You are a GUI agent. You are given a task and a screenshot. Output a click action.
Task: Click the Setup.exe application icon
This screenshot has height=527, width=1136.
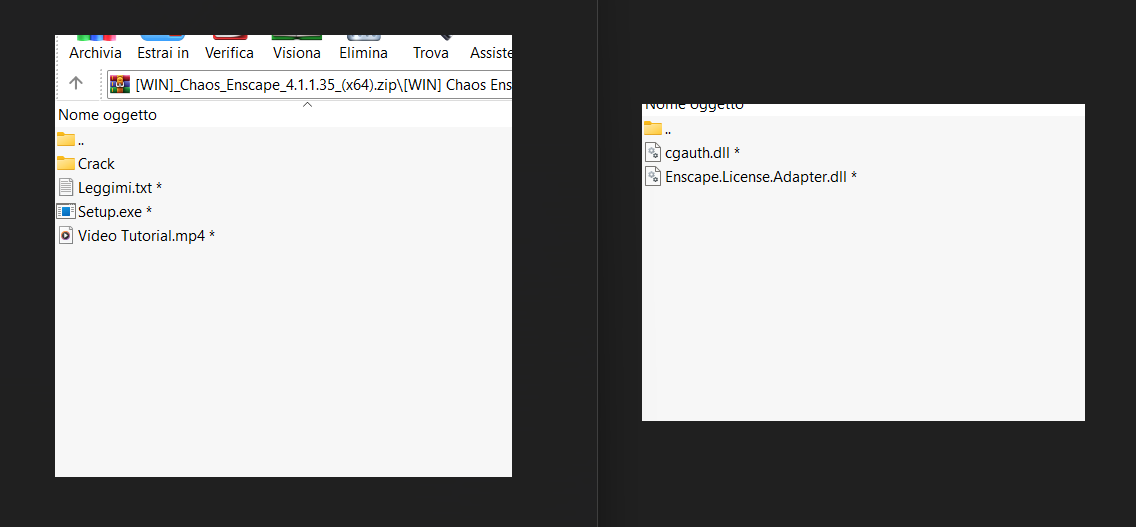pos(66,212)
